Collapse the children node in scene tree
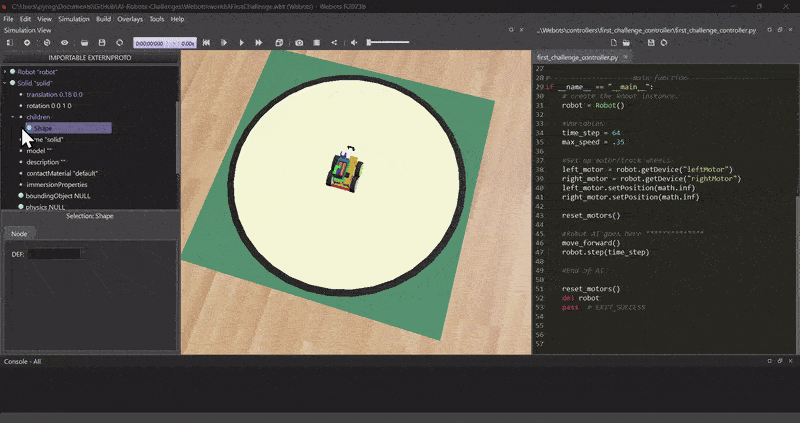 (x=13, y=117)
